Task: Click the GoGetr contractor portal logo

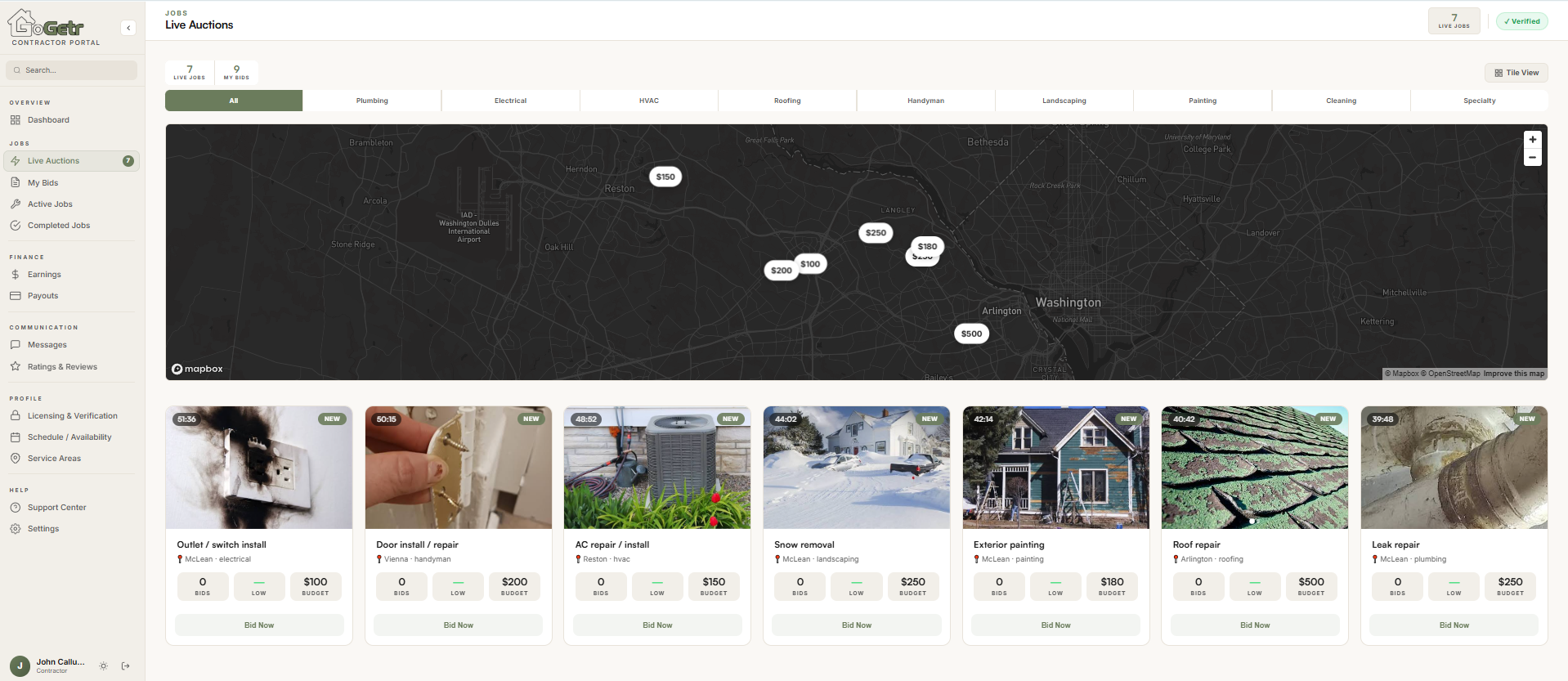Action: coord(55,28)
